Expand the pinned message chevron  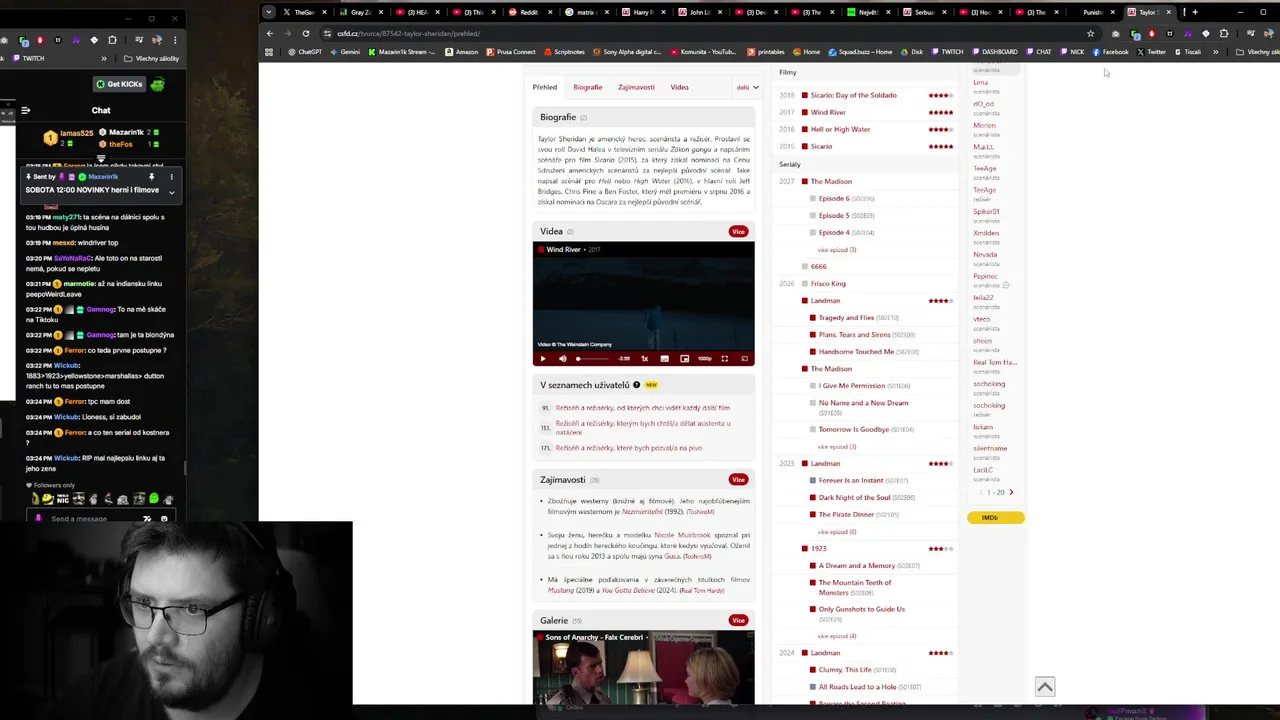coord(171,191)
